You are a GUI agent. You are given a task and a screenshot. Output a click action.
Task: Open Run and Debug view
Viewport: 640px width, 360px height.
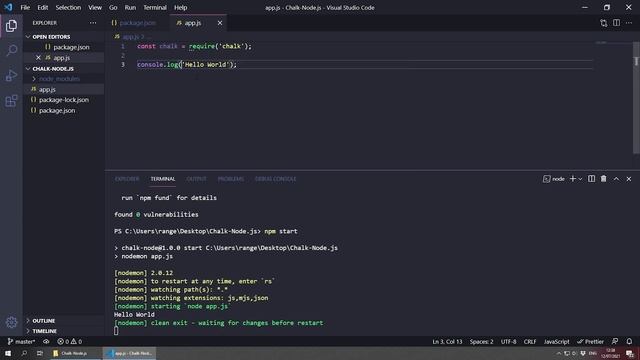11,76
